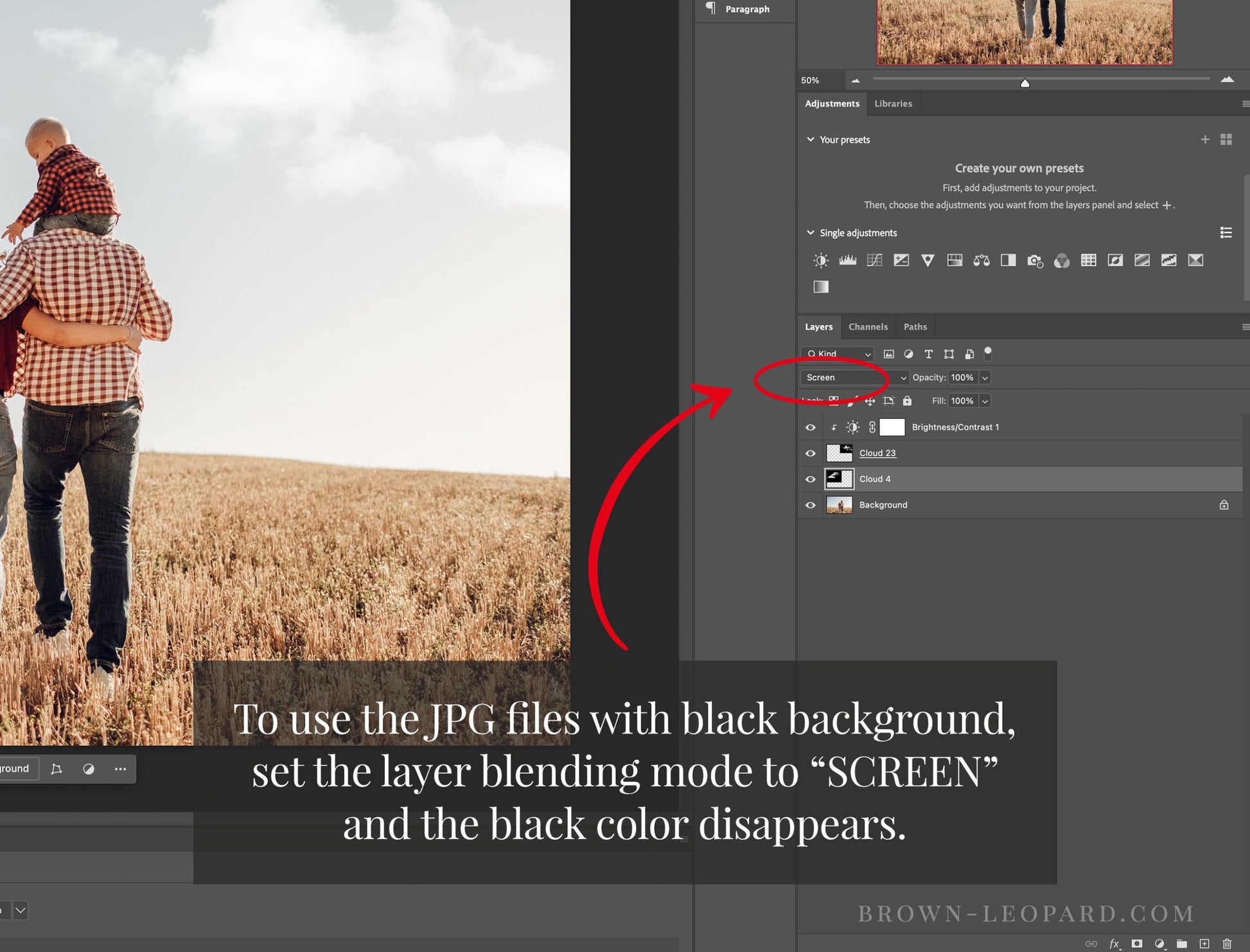Switch to the Channels tab

[868, 326]
